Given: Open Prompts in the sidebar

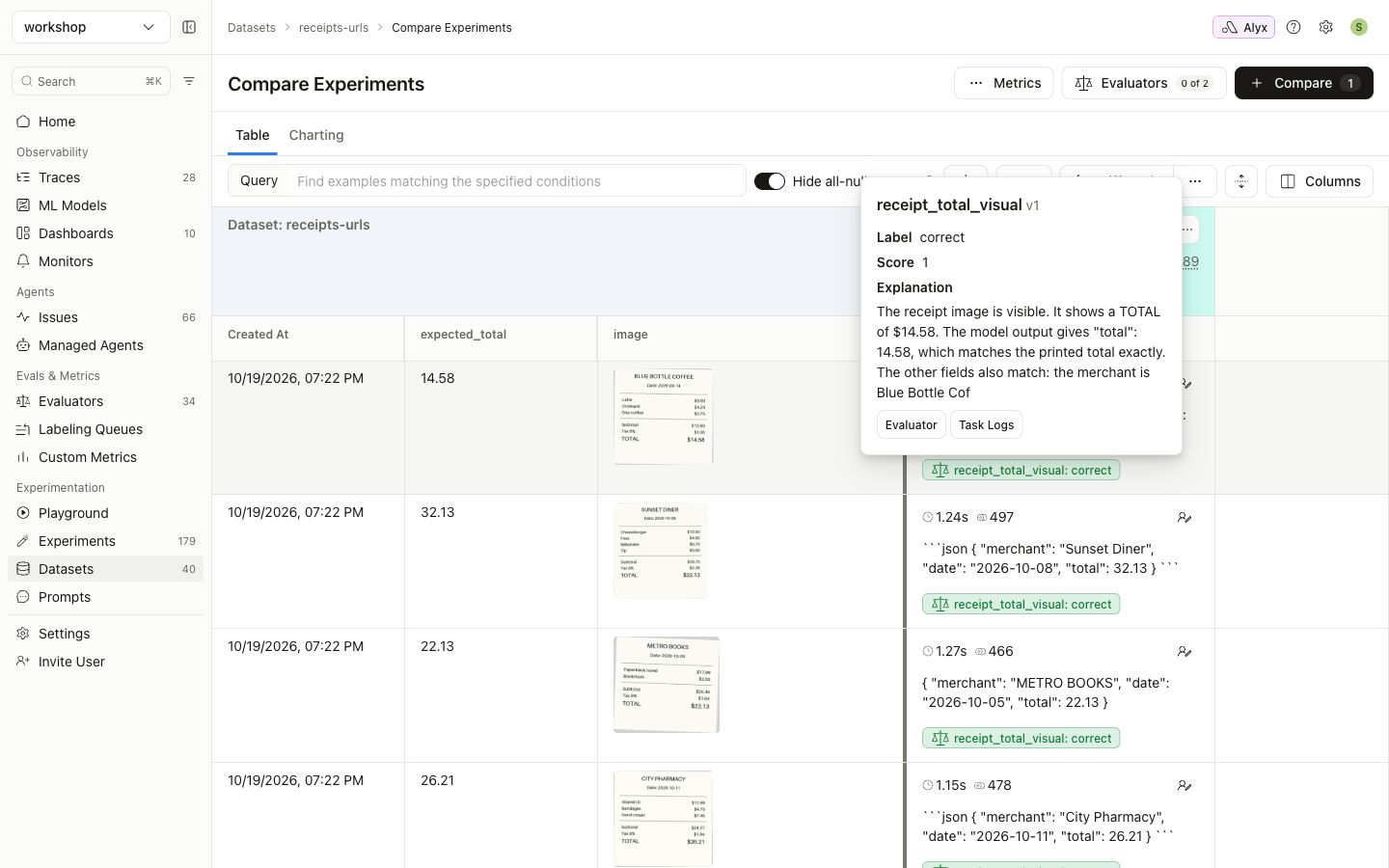Looking at the screenshot, I should (106, 597).
